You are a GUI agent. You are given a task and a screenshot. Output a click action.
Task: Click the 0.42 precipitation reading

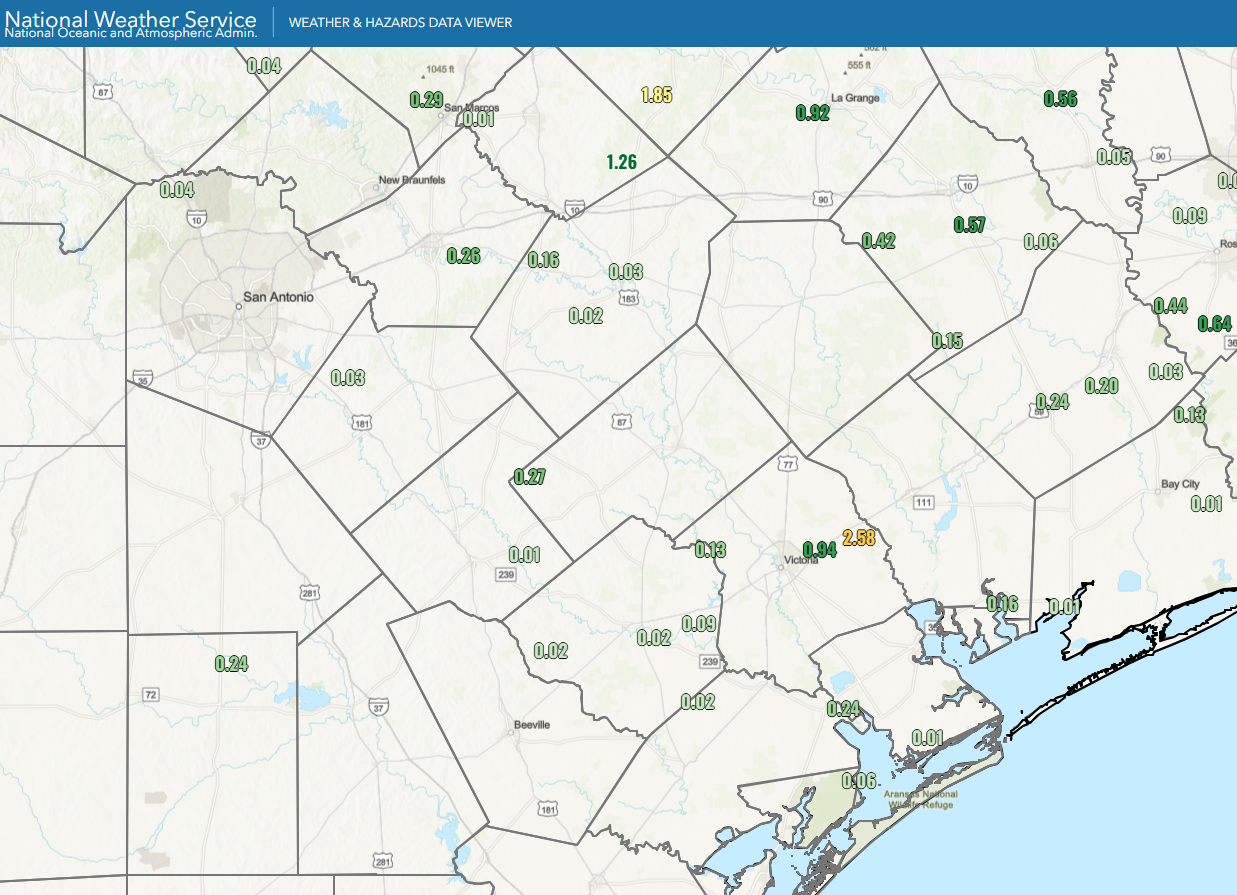tap(878, 240)
